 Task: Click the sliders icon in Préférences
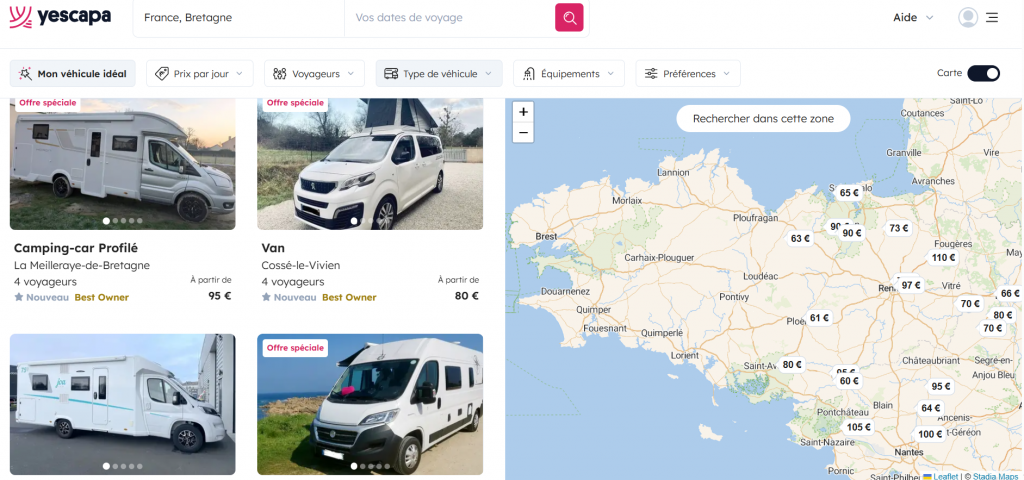click(x=651, y=74)
